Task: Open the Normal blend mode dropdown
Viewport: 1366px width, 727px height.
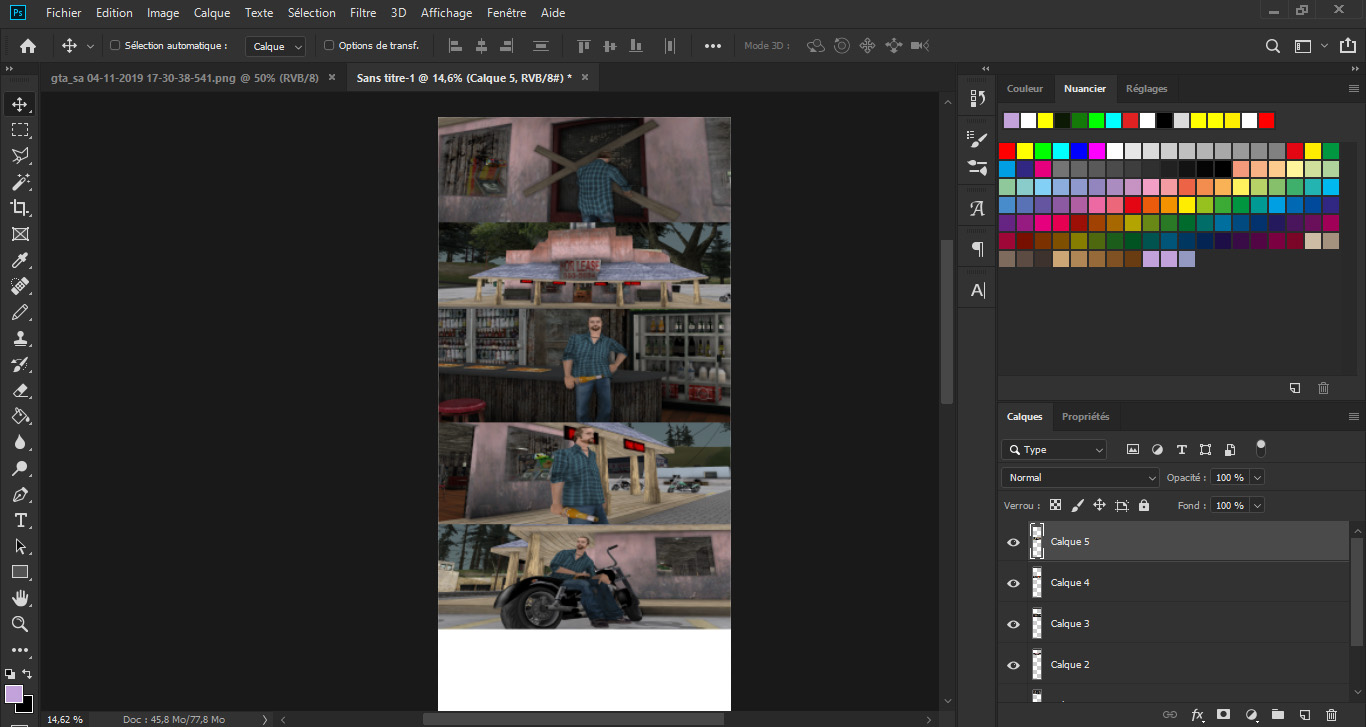Action: [1080, 478]
